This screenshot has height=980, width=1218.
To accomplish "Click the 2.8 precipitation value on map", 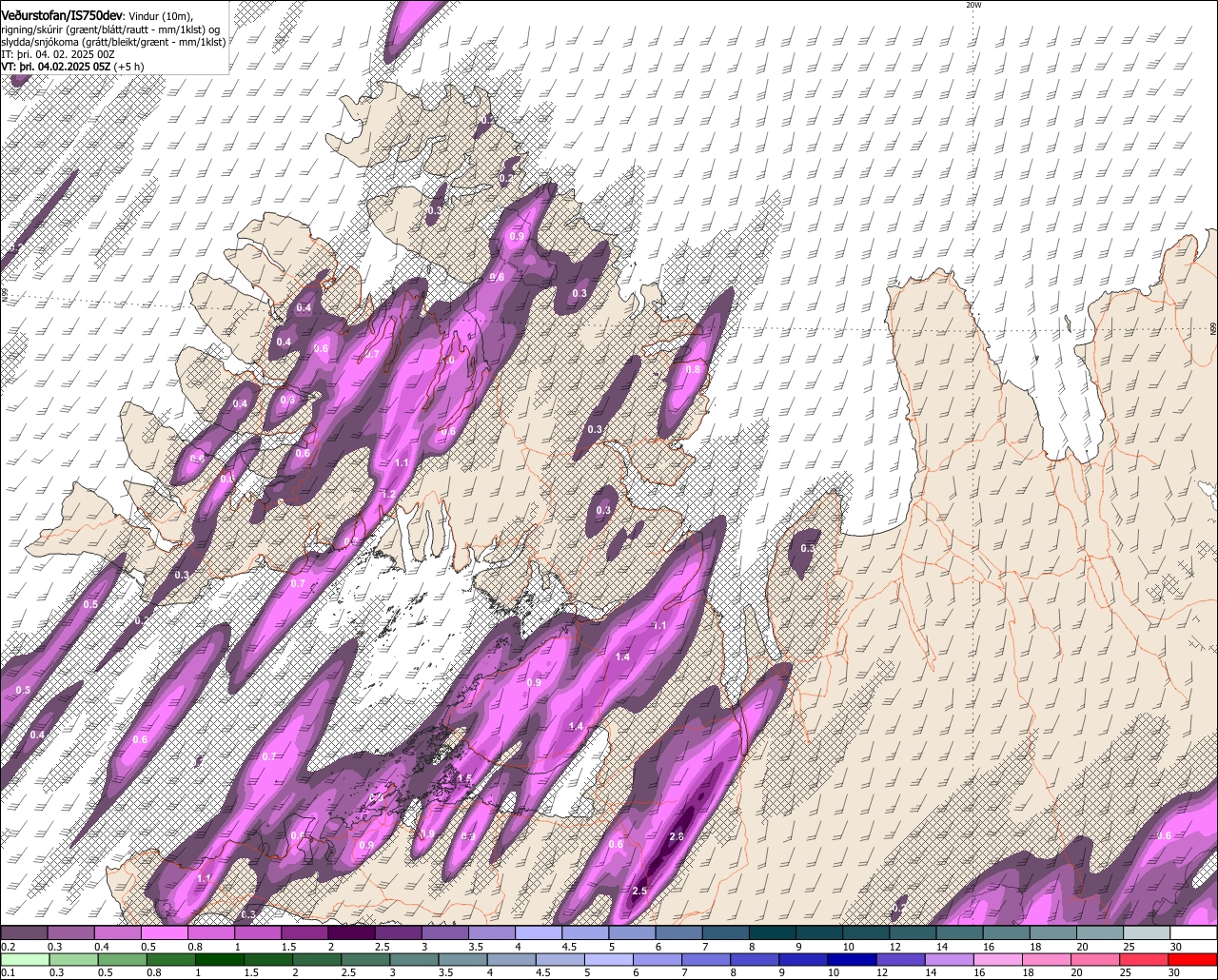I will point(678,836).
